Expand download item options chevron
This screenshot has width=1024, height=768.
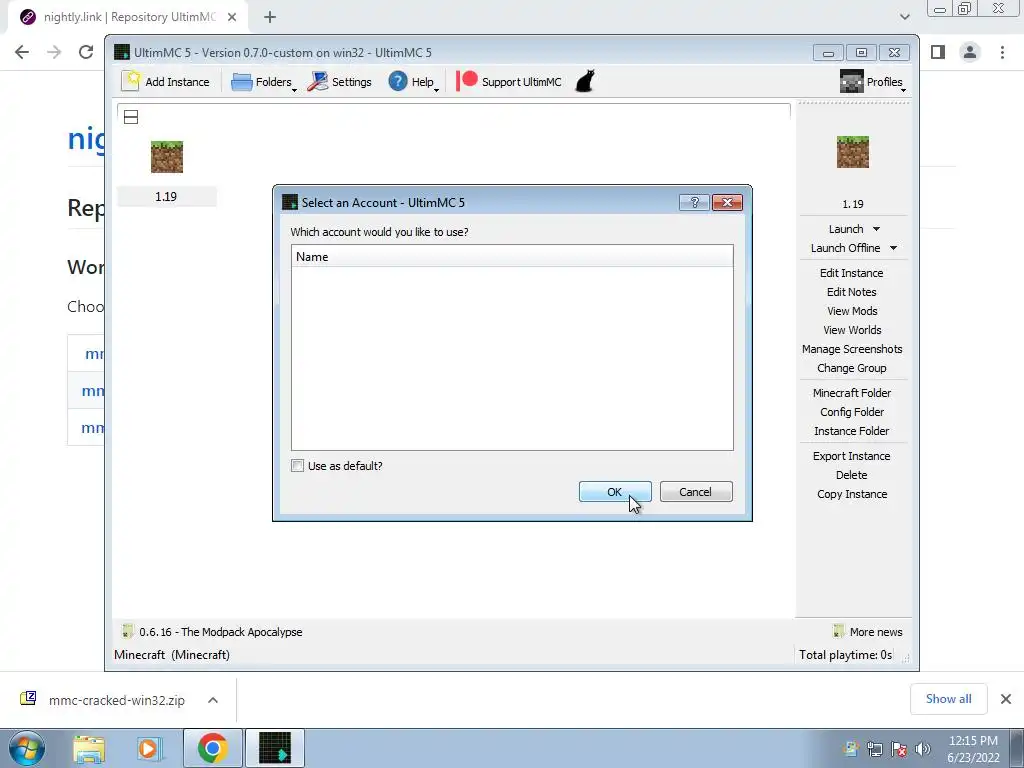(x=213, y=699)
